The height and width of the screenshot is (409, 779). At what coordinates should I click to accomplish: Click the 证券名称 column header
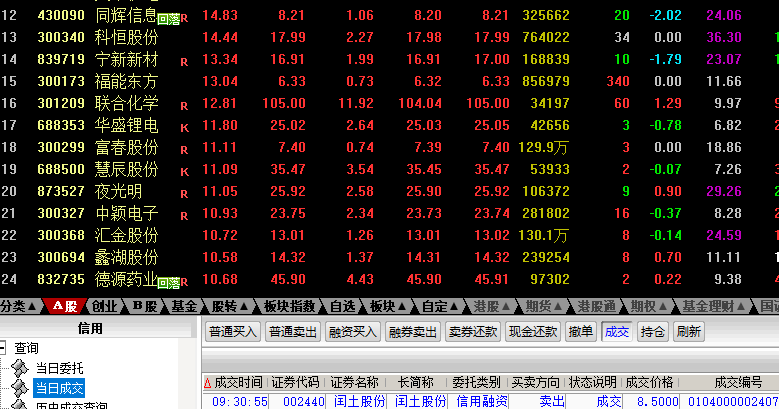pos(355,383)
